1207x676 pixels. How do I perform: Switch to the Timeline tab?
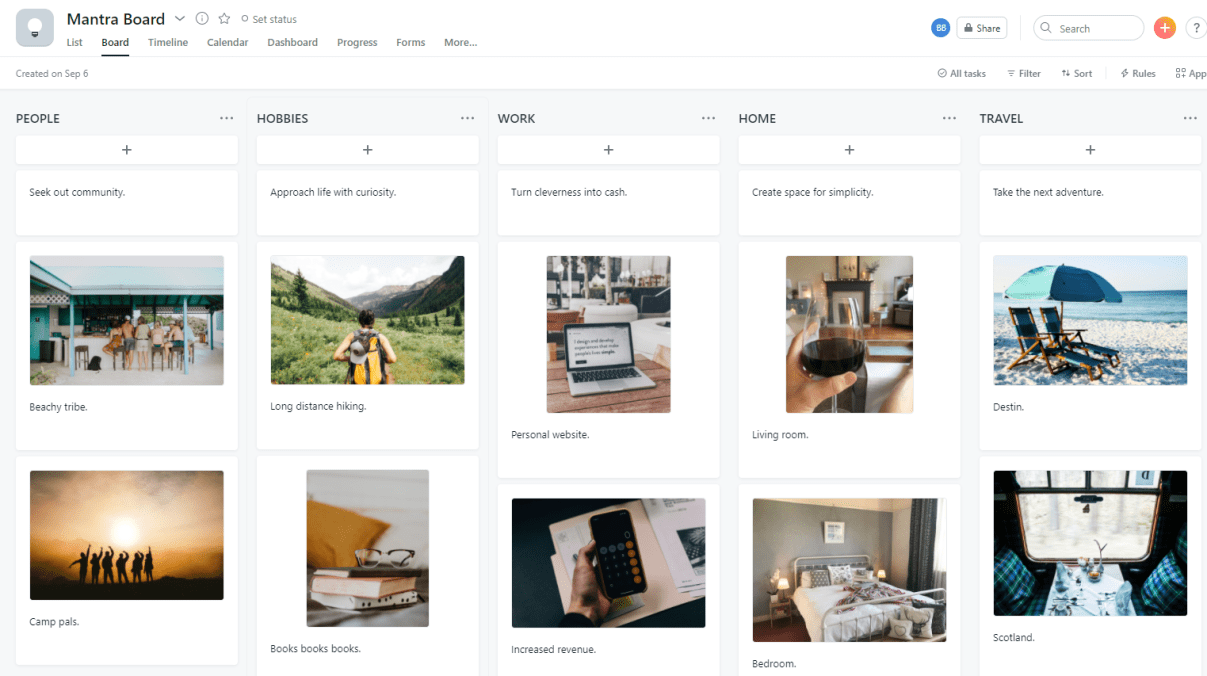tap(168, 42)
